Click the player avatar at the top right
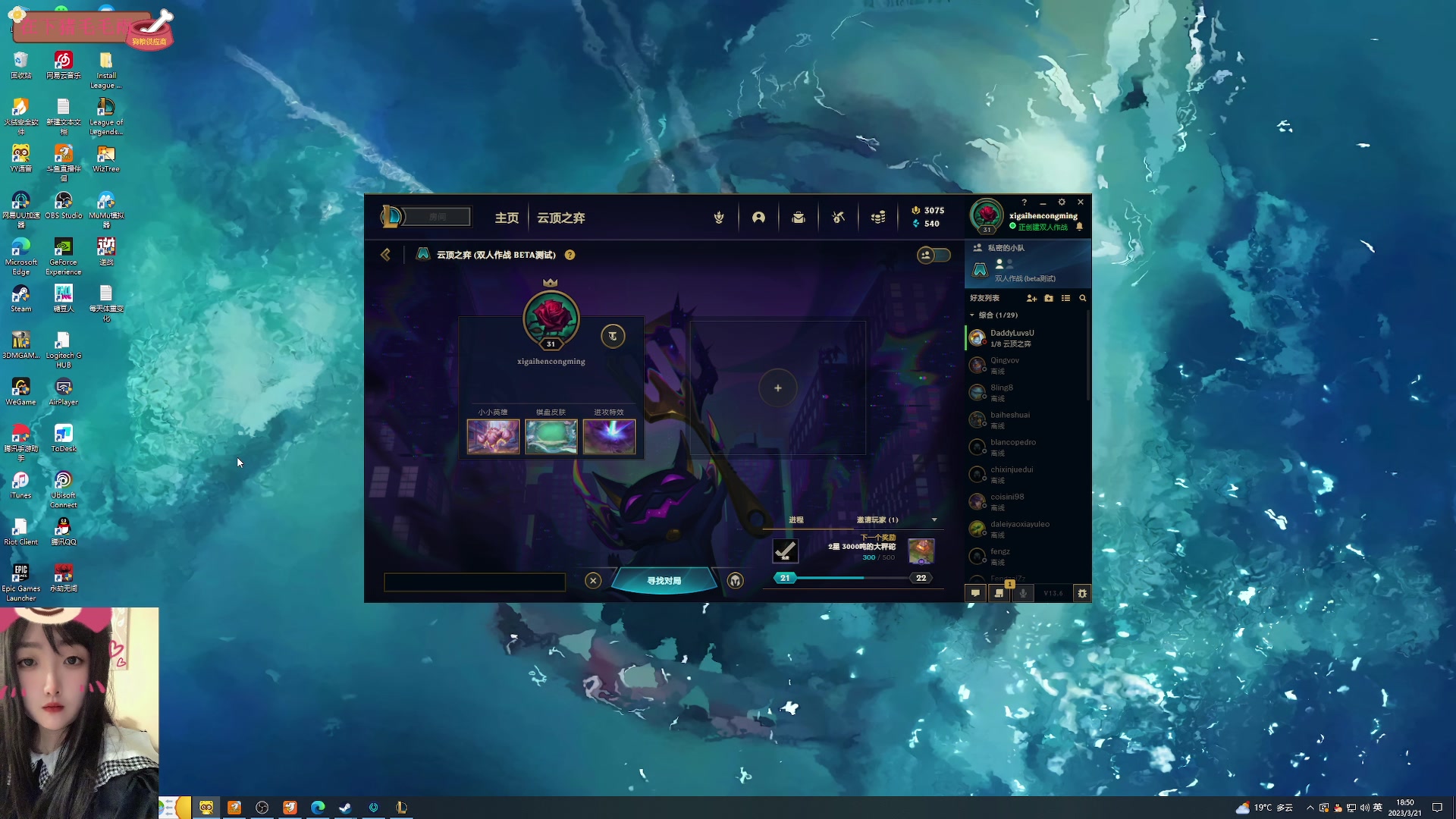The image size is (1456, 819). (987, 215)
